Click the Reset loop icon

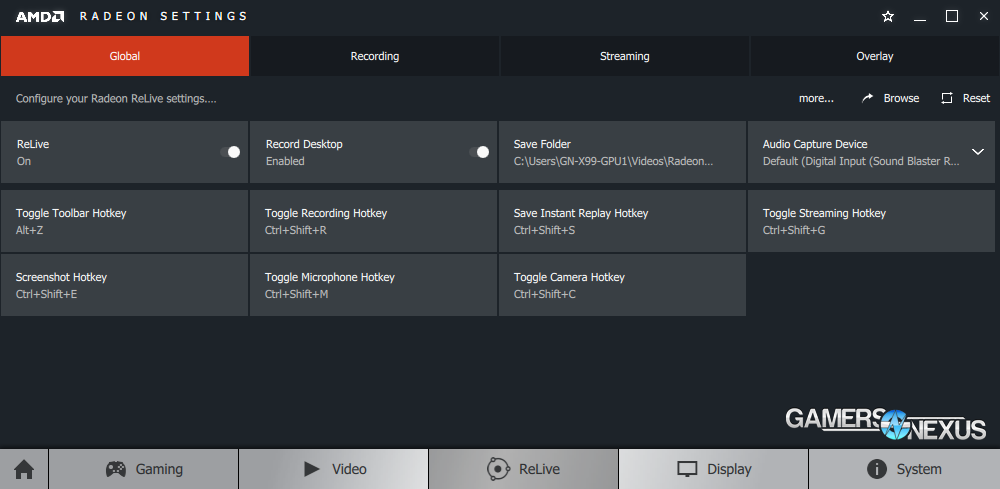(x=947, y=98)
